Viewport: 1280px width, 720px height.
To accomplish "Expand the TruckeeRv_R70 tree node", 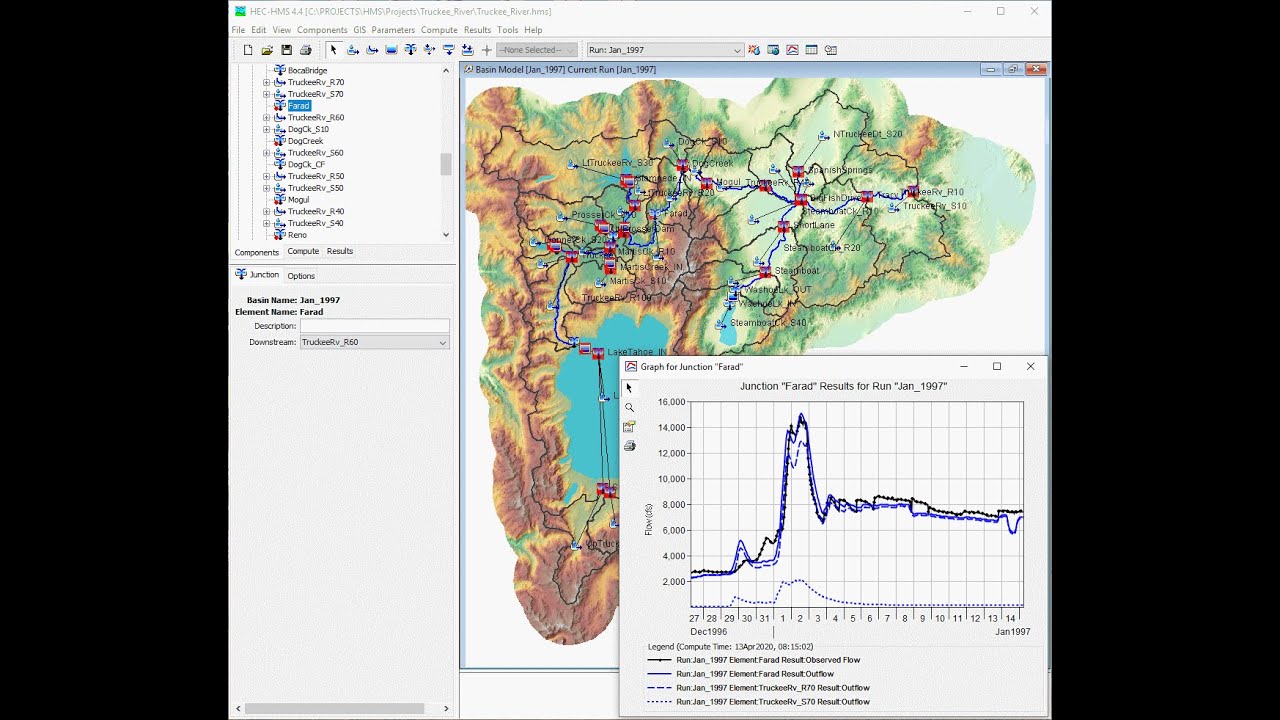I will (x=266, y=82).
